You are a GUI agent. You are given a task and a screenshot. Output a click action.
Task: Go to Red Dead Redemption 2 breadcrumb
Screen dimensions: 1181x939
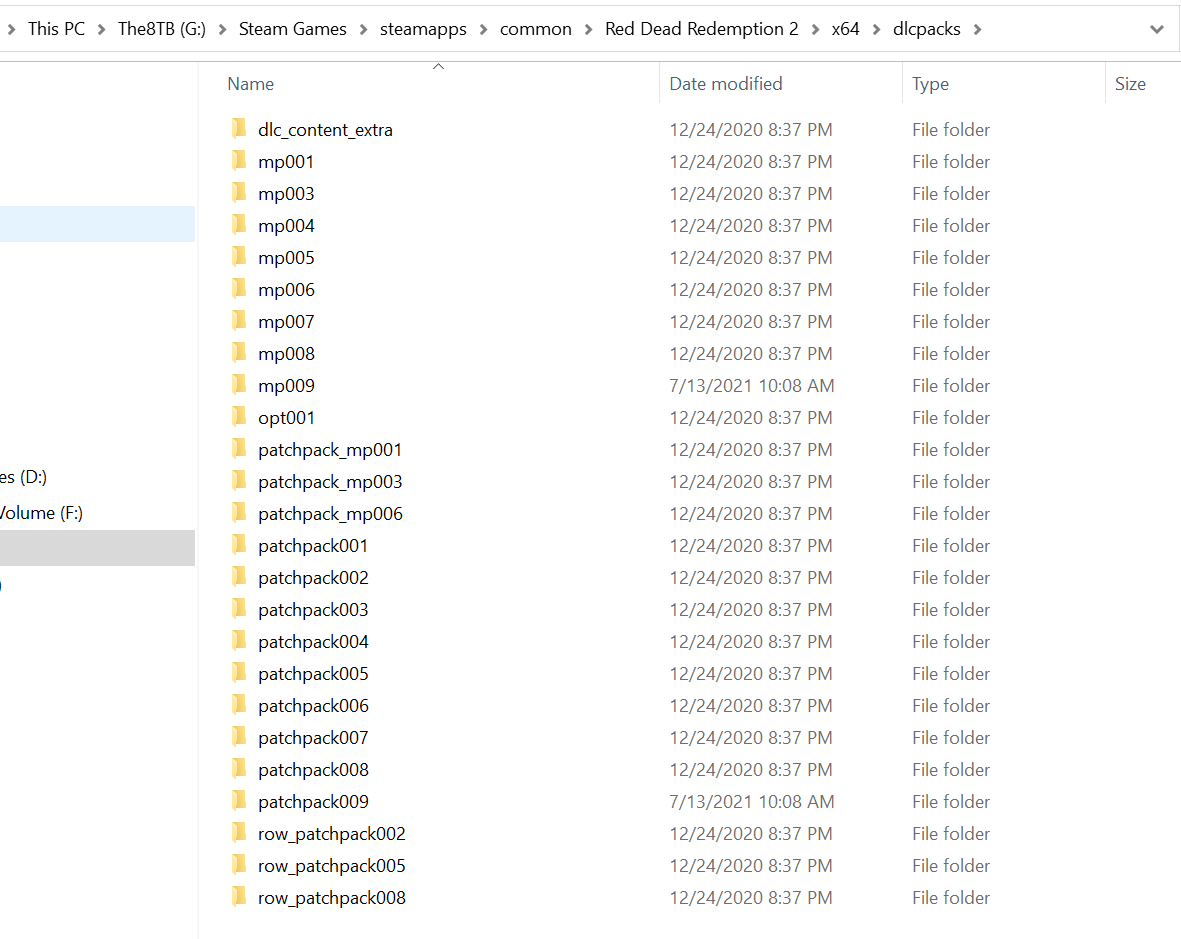tap(701, 29)
